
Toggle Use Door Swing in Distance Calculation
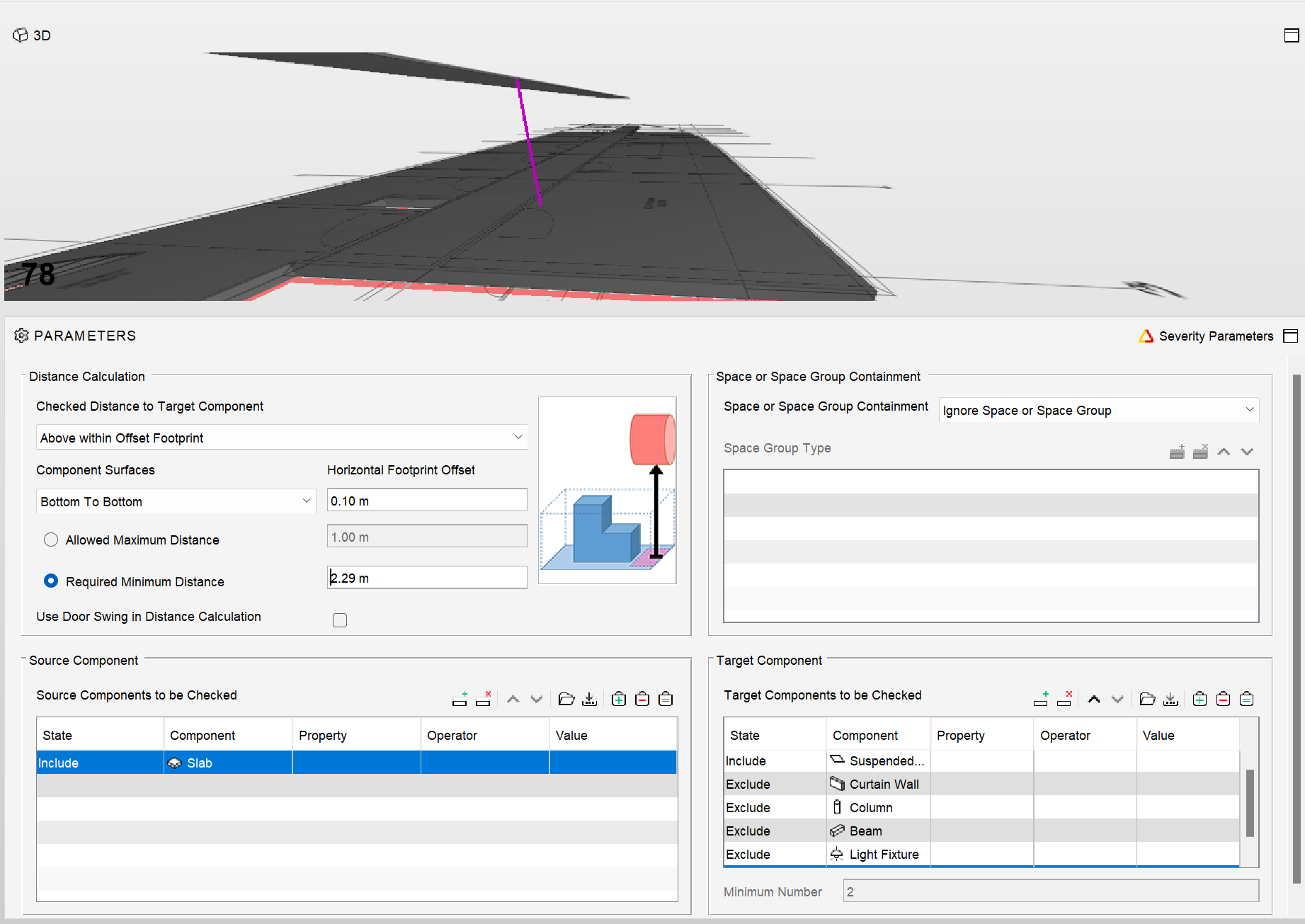pos(340,620)
